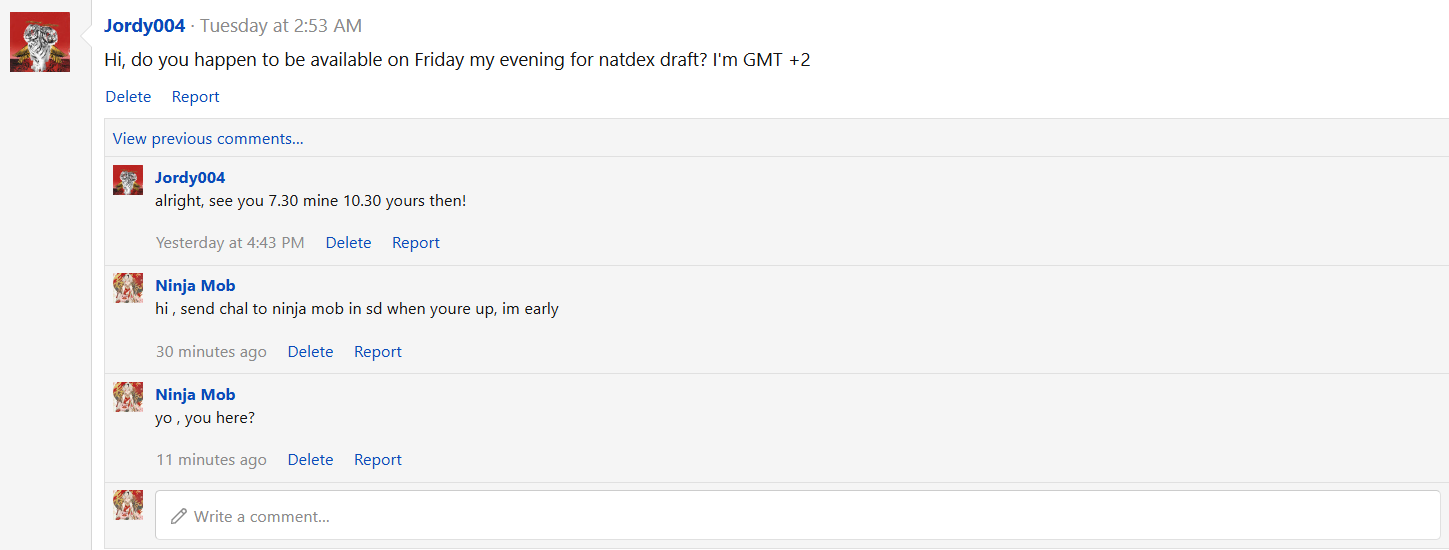The image size is (1449, 550).
Task: Delete the 'alright, see you' comment
Action: click(x=348, y=243)
